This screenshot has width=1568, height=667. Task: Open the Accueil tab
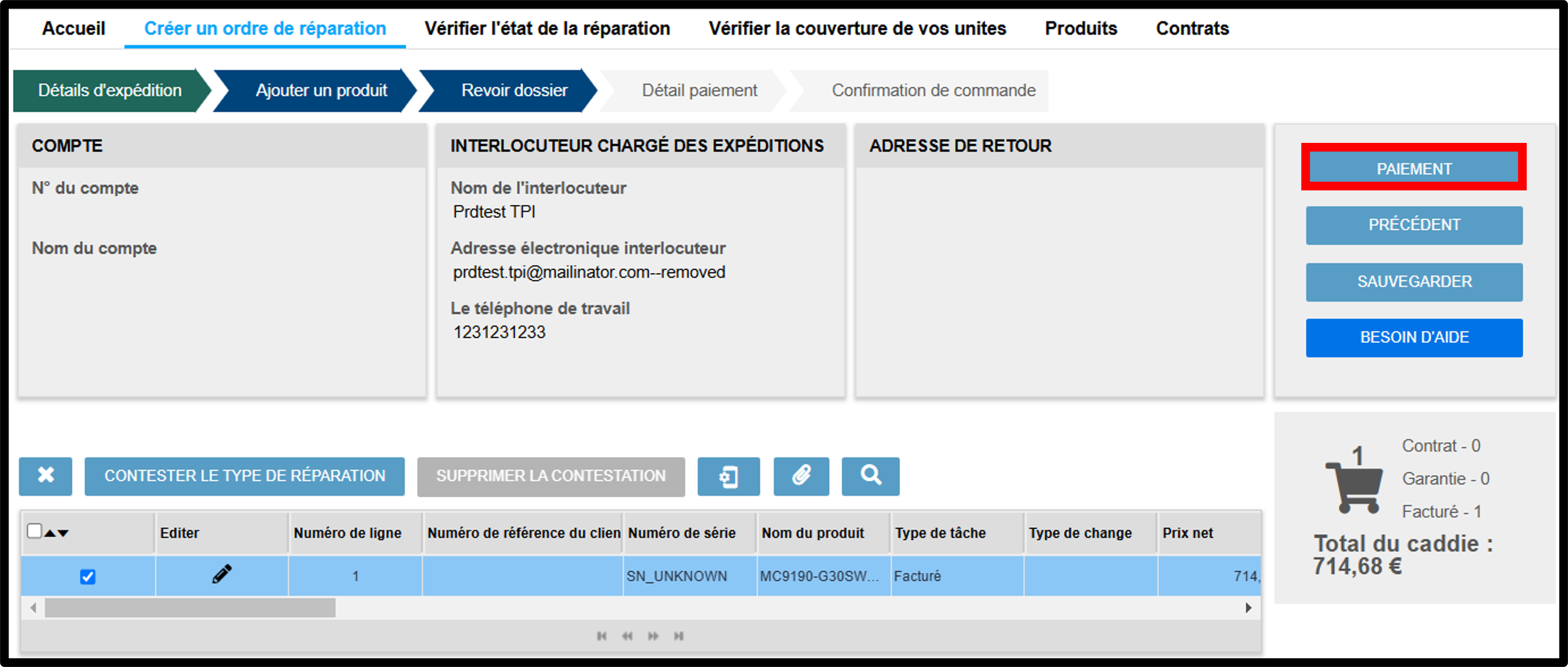pyautogui.click(x=73, y=28)
